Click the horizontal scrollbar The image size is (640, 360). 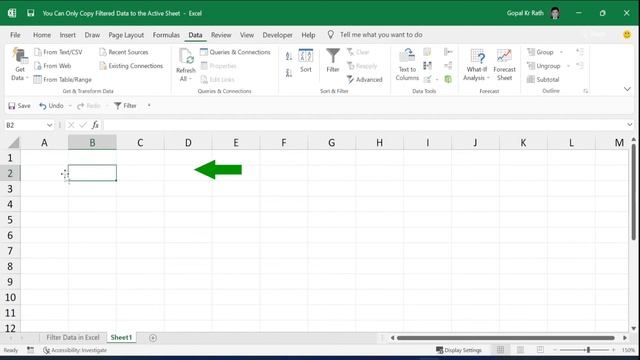[505, 338]
